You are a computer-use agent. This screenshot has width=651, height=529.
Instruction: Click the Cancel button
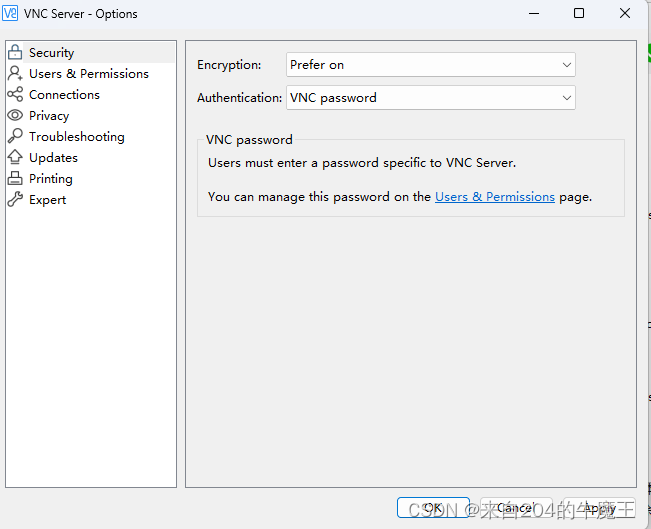click(x=516, y=507)
